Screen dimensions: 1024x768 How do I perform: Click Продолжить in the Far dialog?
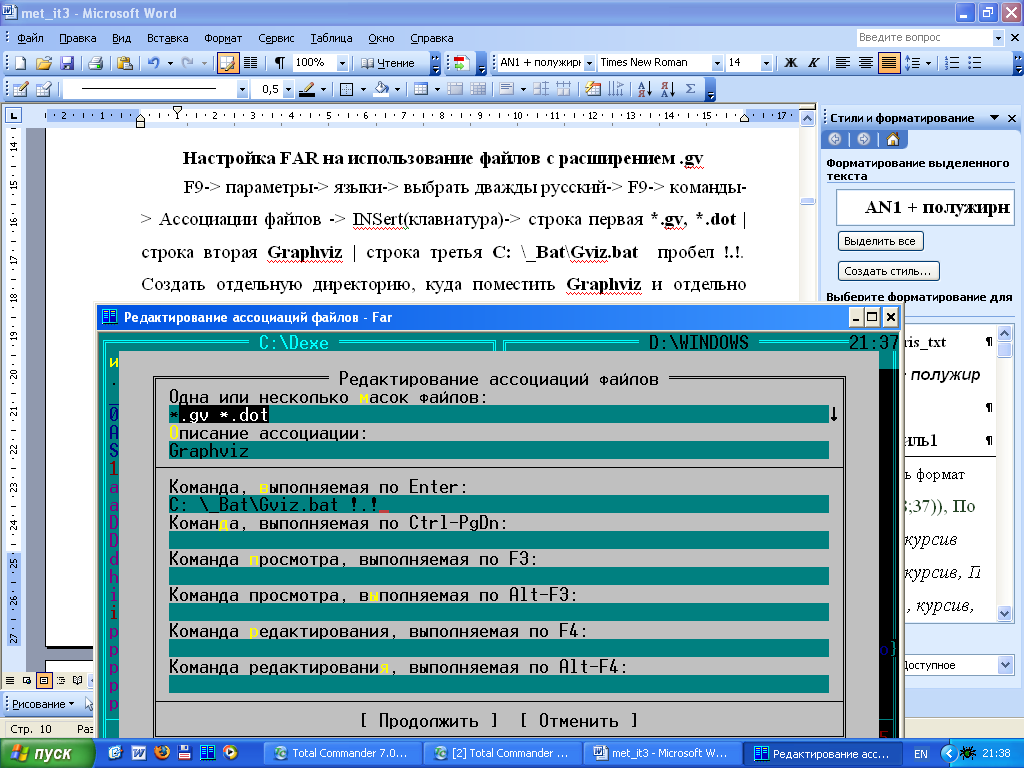pyautogui.click(x=428, y=720)
